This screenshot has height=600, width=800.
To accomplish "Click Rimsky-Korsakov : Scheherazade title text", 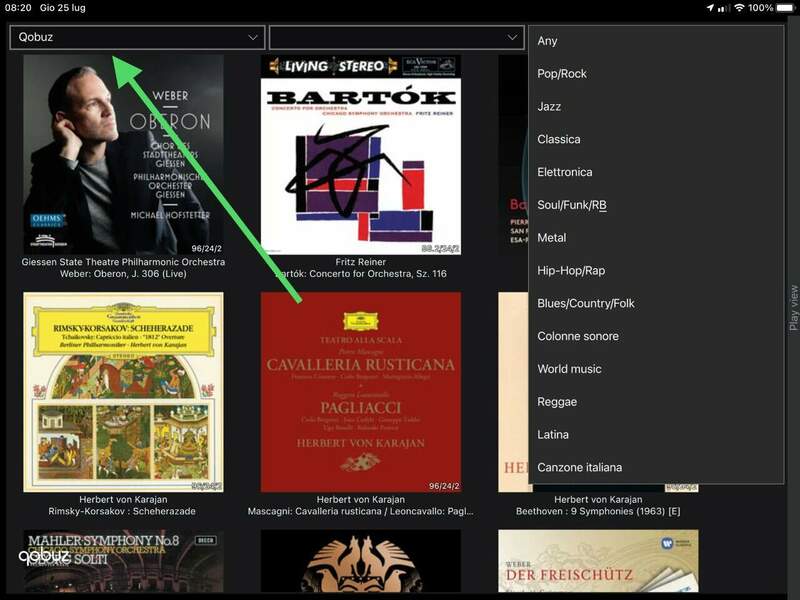I will 122,511.
